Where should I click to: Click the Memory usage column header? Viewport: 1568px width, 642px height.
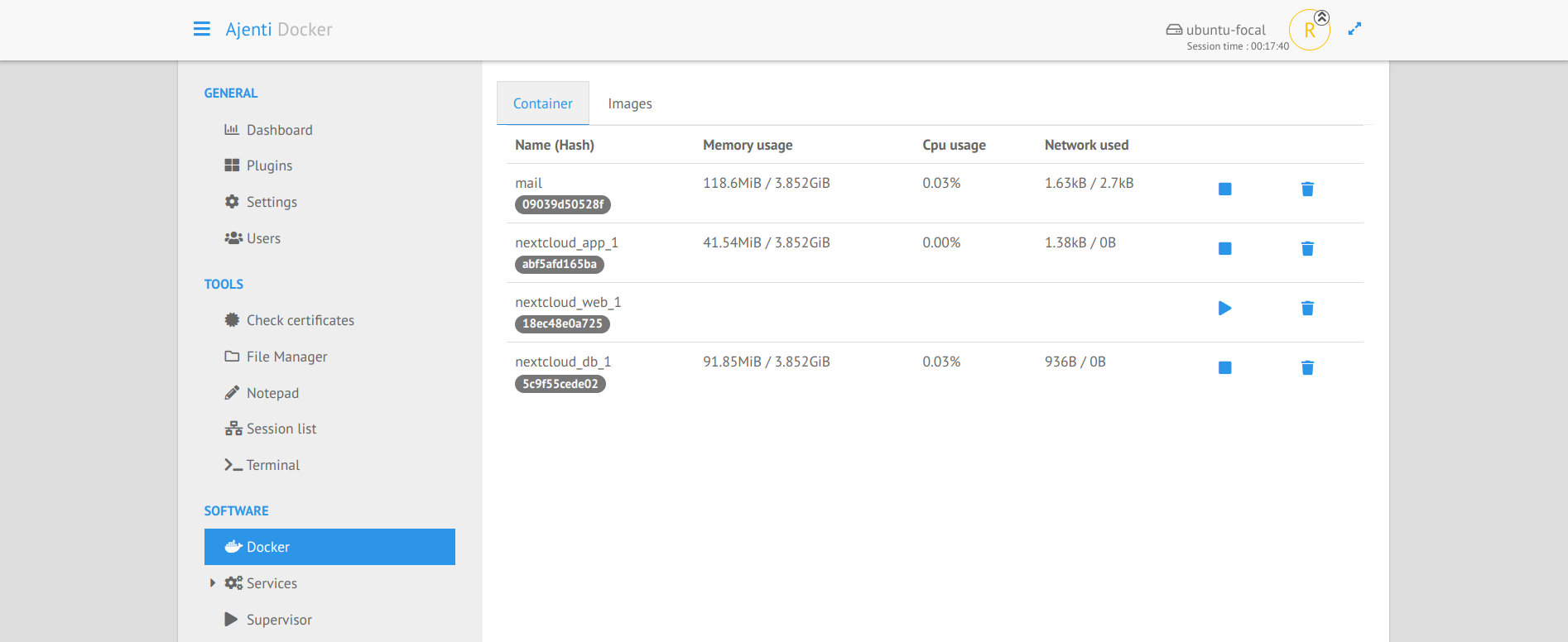pos(748,145)
